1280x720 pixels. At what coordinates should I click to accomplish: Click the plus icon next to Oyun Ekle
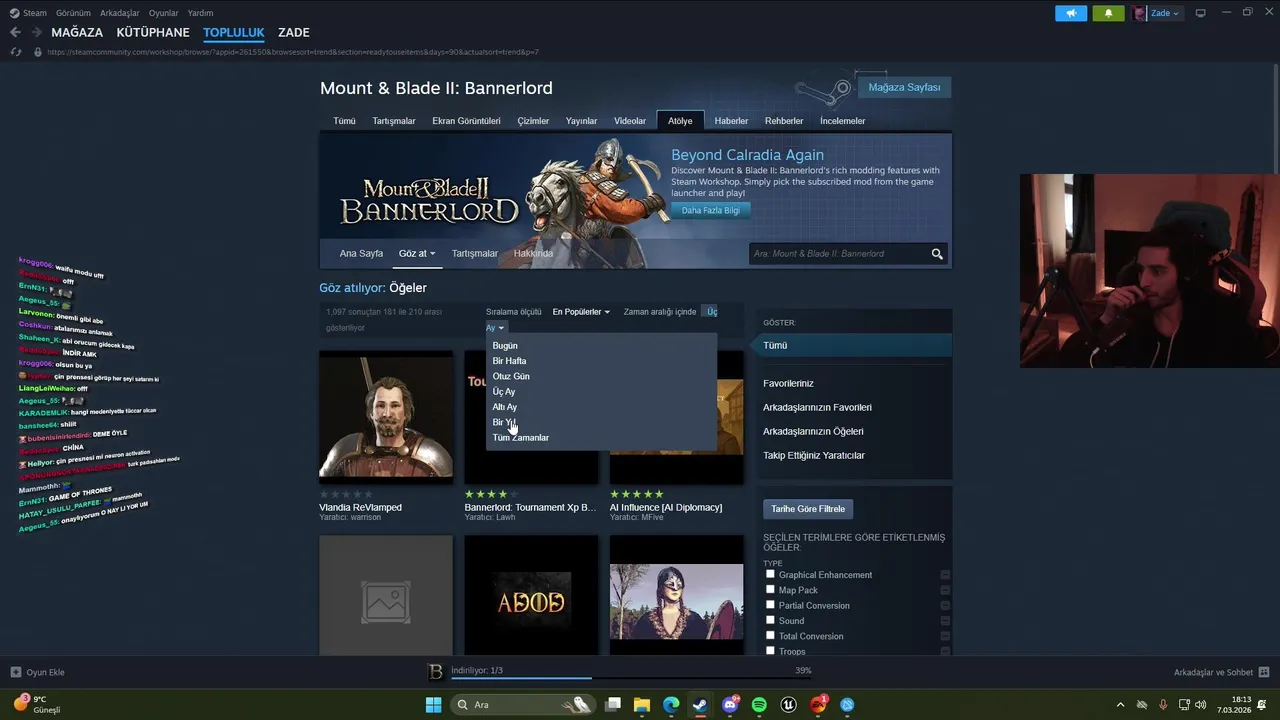(x=16, y=672)
